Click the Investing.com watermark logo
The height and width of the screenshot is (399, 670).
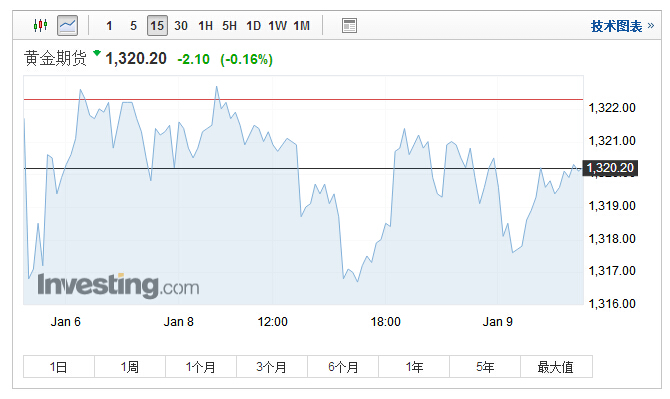click(x=118, y=285)
